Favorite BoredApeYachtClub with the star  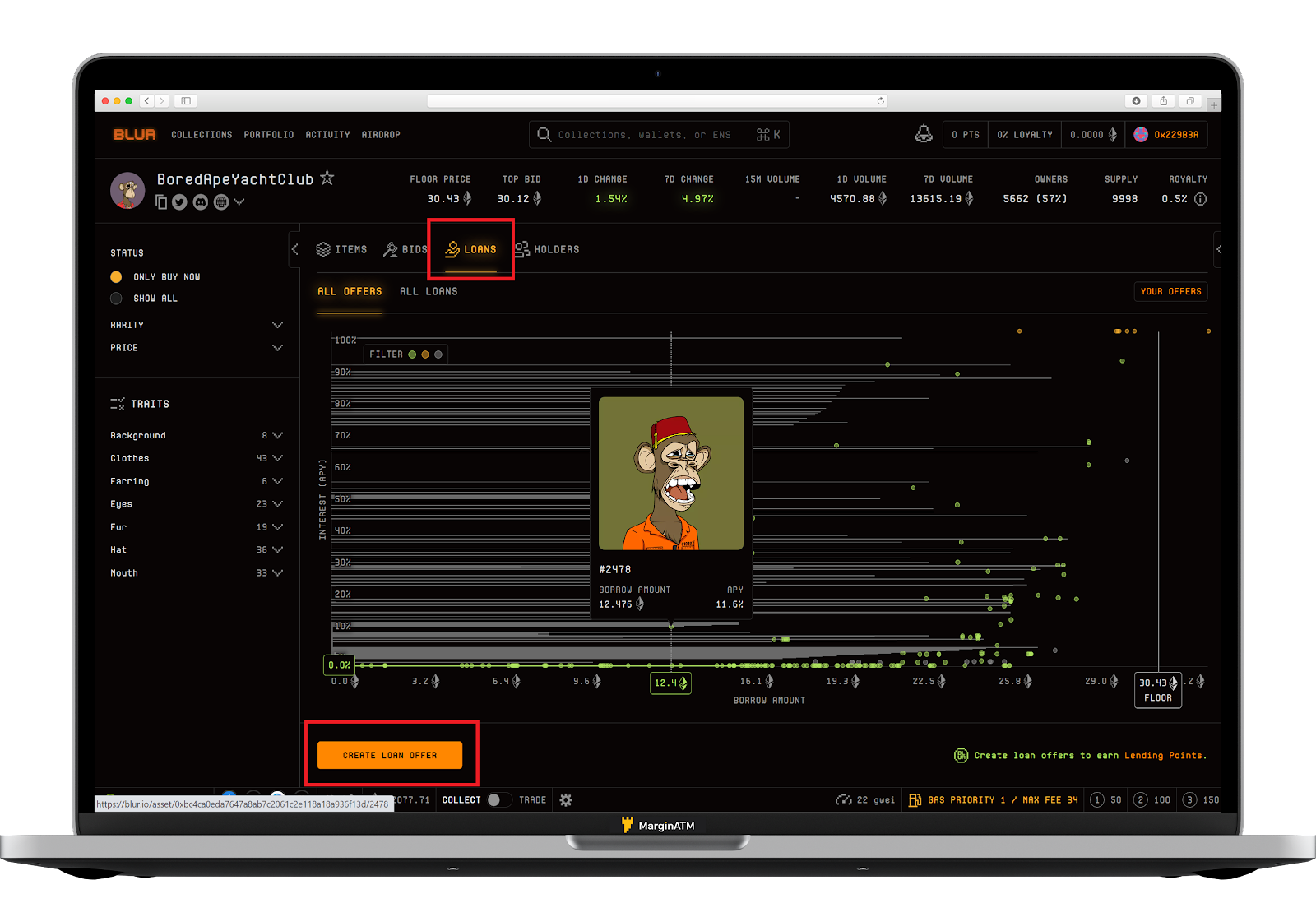tap(327, 178)
